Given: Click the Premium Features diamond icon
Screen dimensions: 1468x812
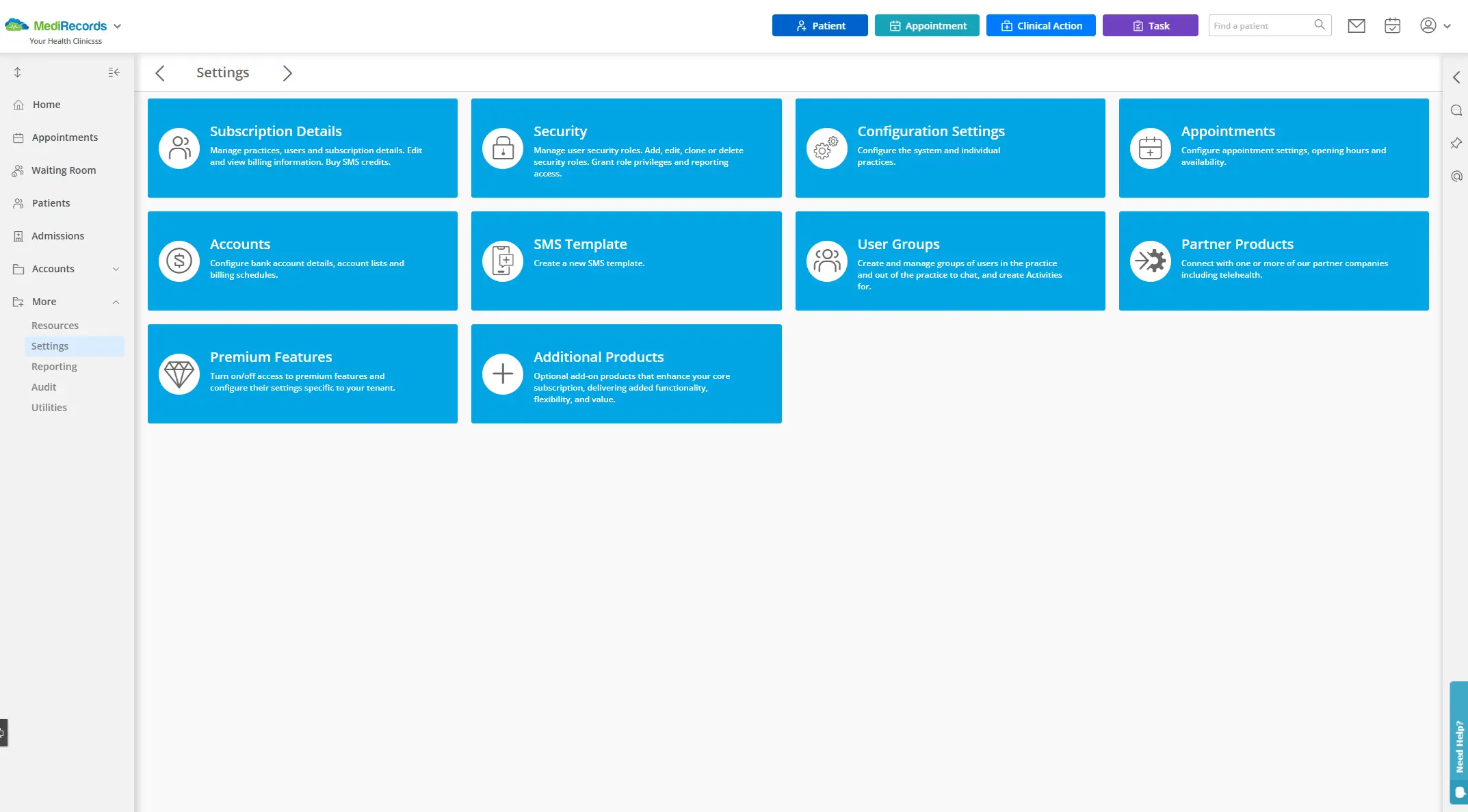Looking at the screenshot, I should pos(179,374).
